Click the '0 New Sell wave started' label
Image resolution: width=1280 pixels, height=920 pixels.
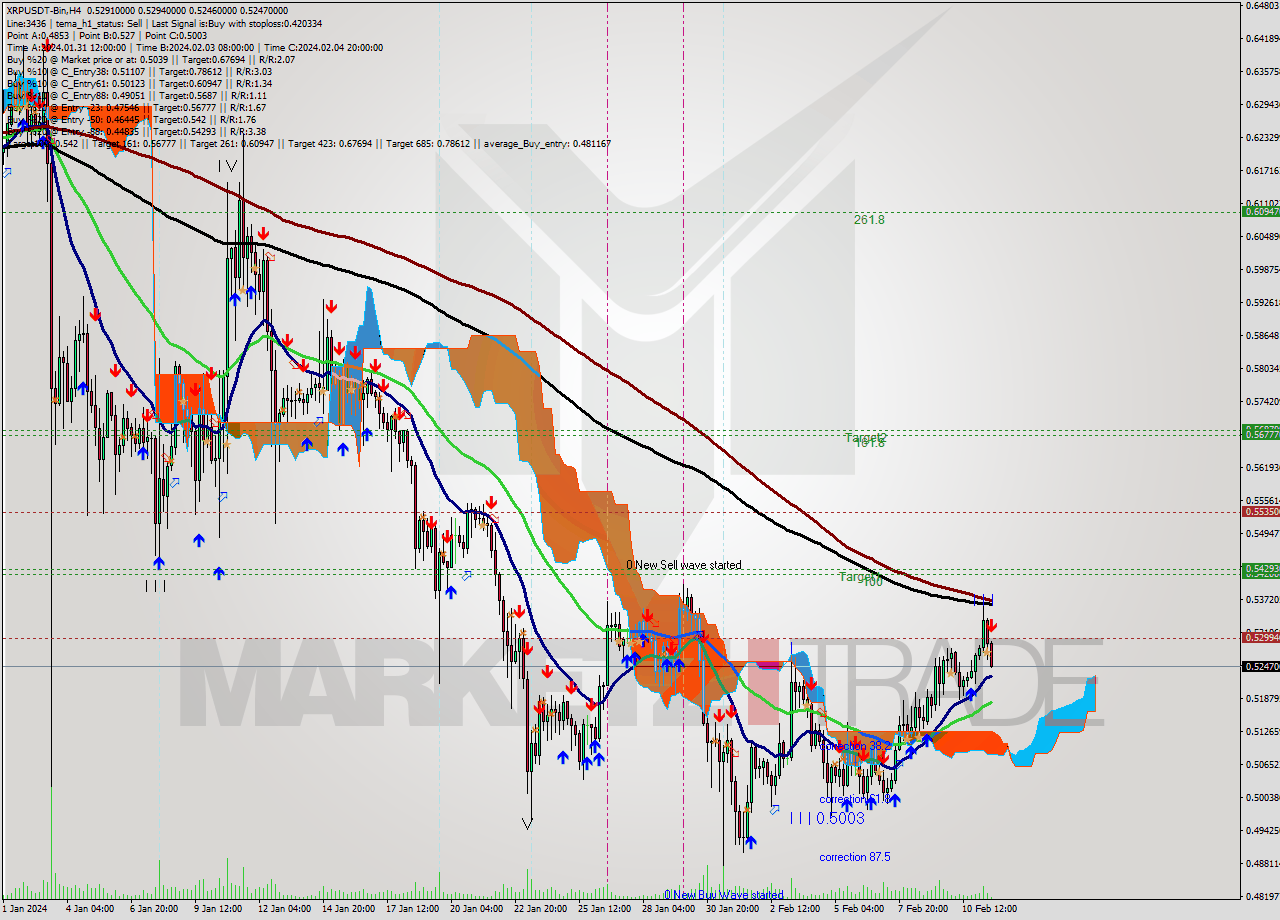(684, 565)
